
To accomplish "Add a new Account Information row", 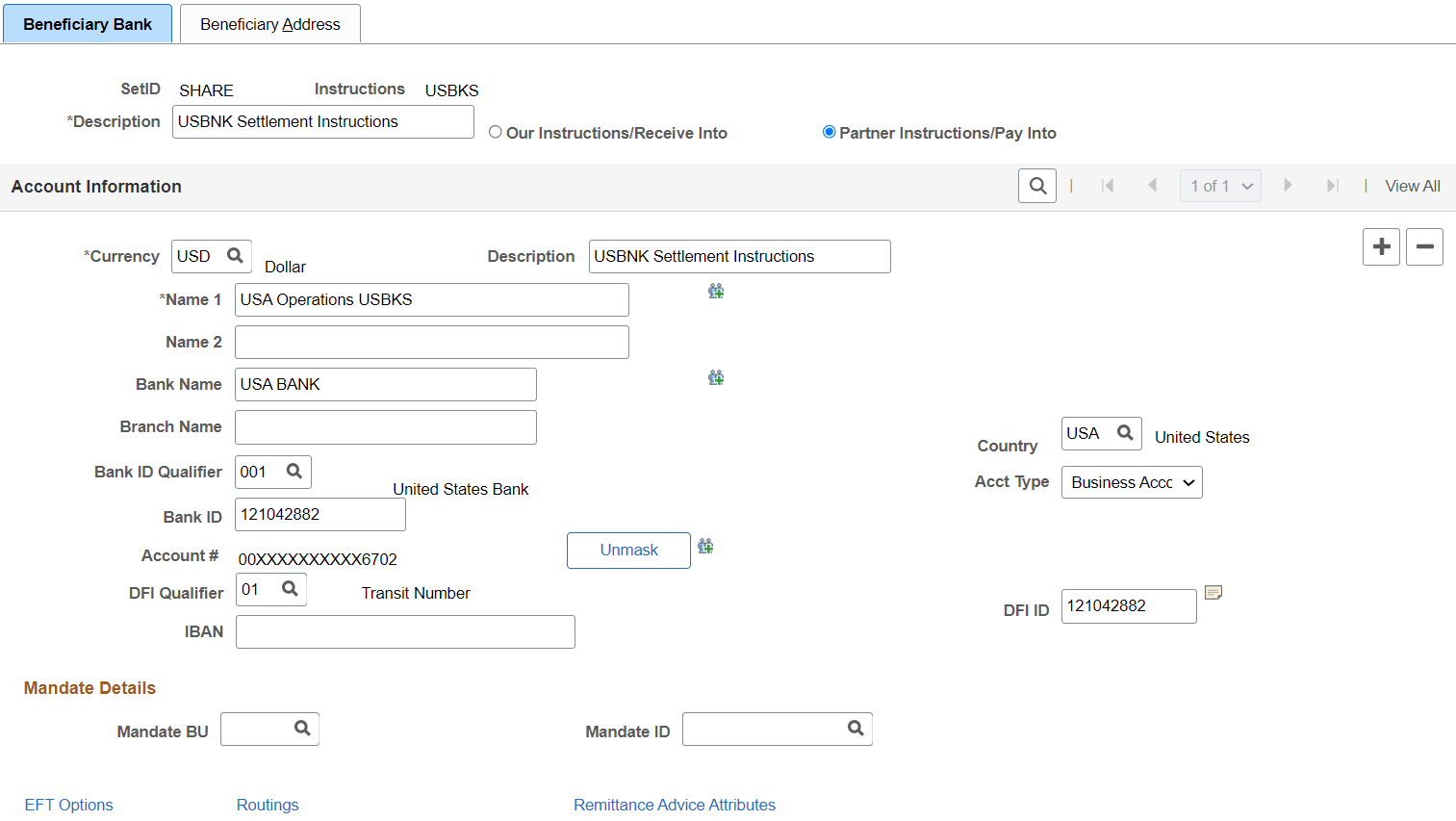I will point(1381,246).
